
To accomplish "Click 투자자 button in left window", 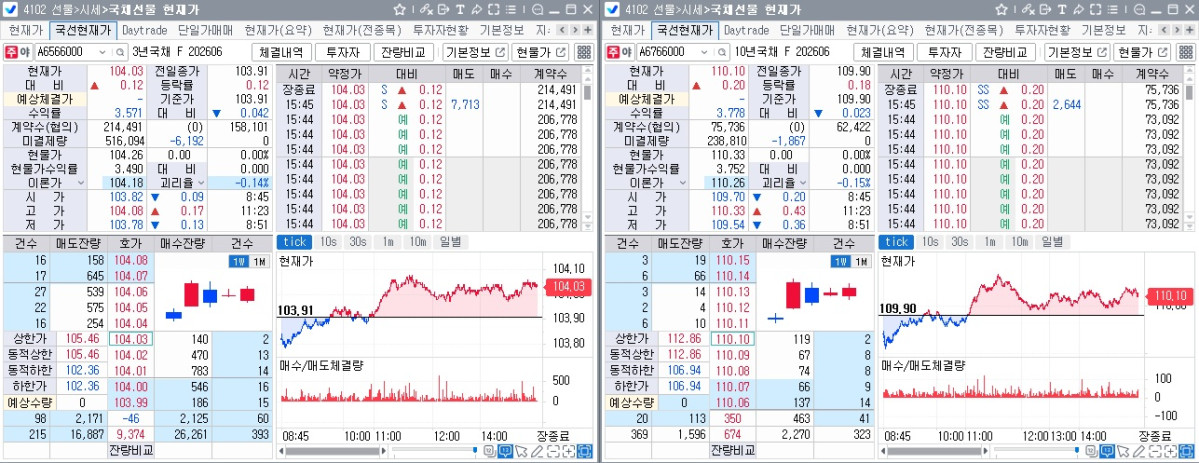I will [343, 52].
